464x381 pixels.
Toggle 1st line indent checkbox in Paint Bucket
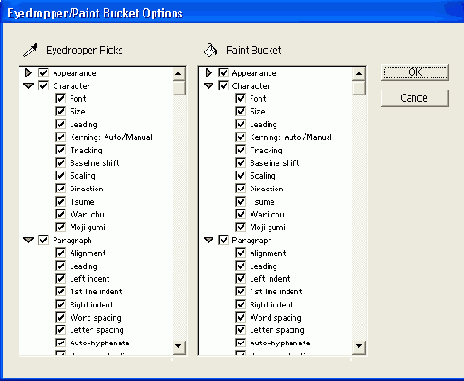pos(240,291)
